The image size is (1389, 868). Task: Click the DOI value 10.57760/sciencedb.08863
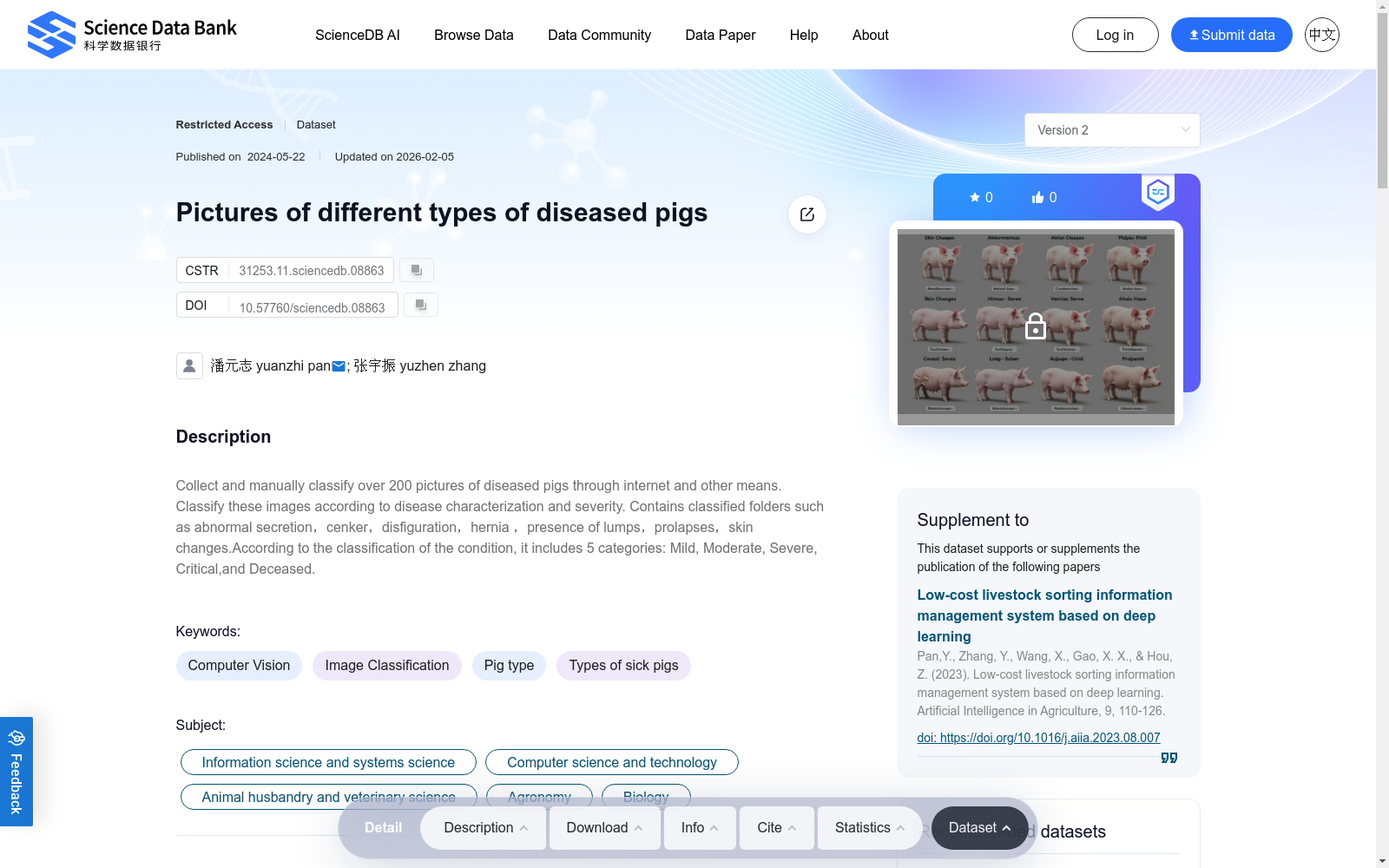pyautogui.click(x=312, y=307)
